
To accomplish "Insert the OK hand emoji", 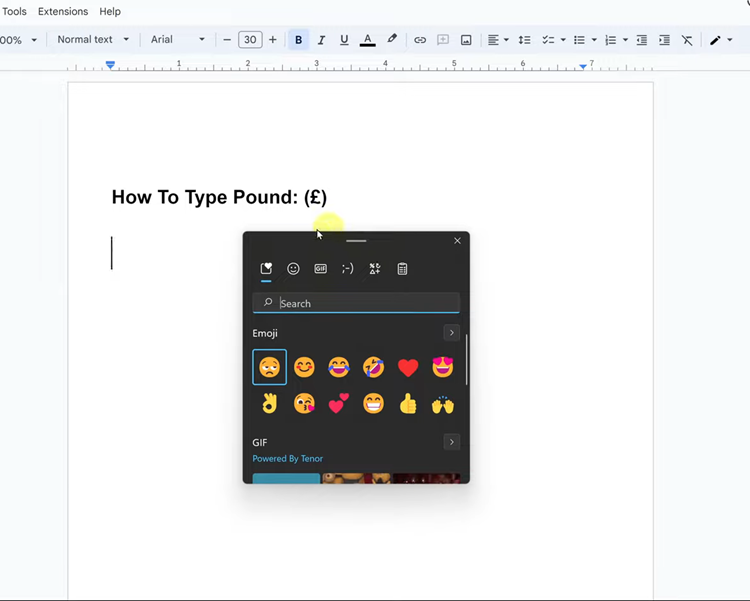I will click(269, 404).
